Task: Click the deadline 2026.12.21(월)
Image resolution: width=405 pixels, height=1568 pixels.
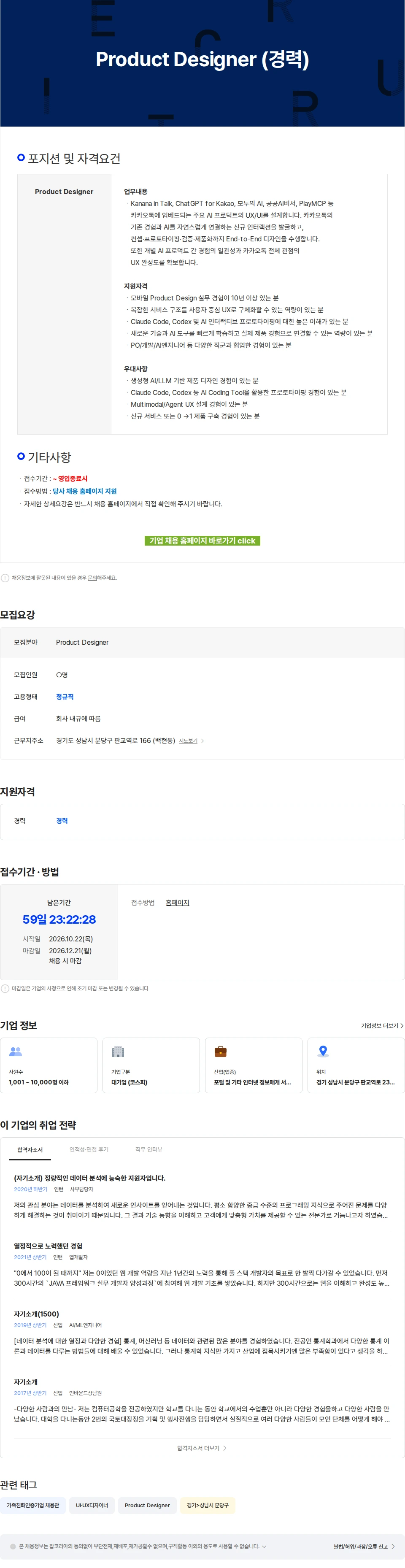Action: [70, 950]
